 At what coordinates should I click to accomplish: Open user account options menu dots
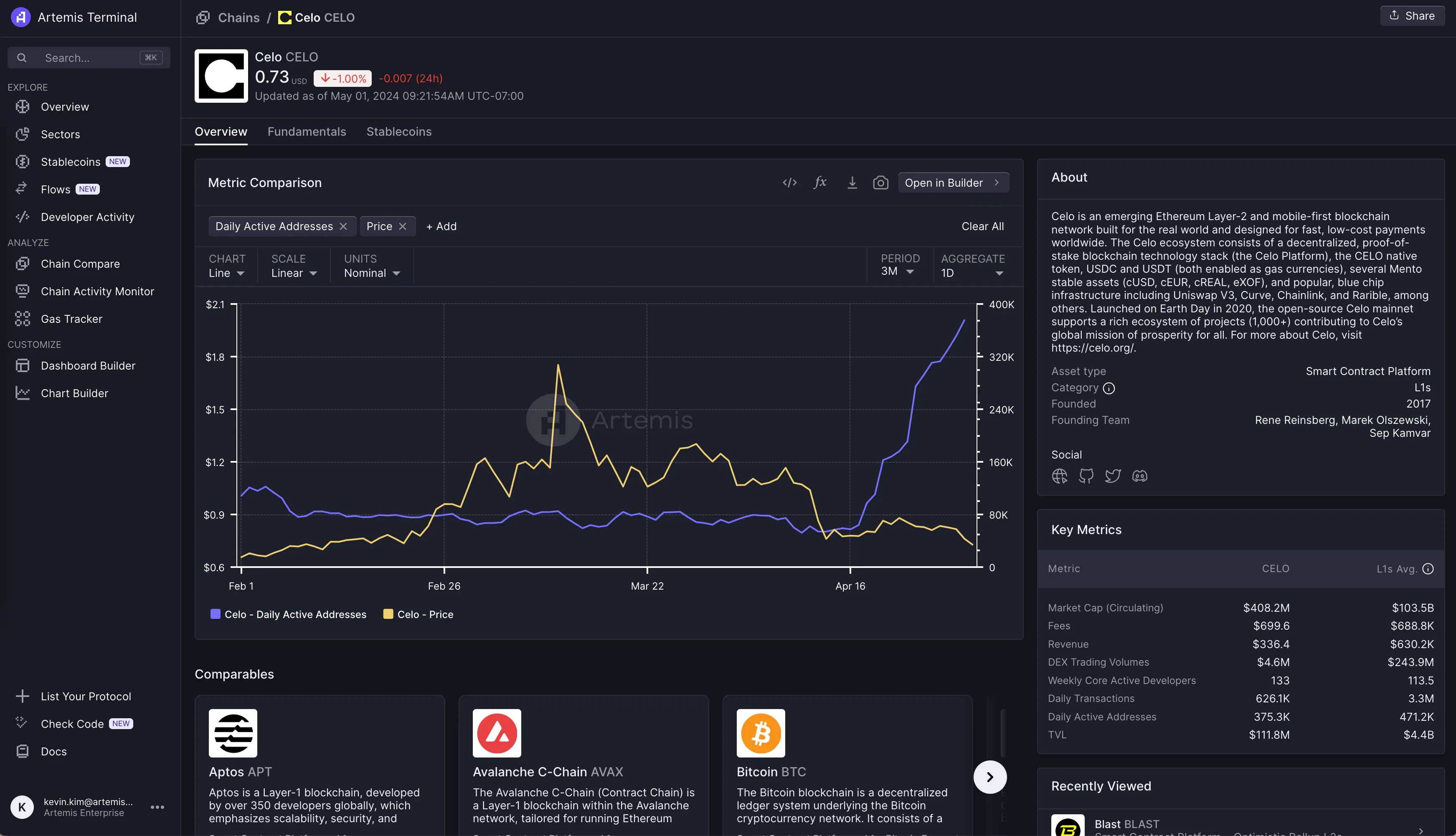(x=157, y=807)
